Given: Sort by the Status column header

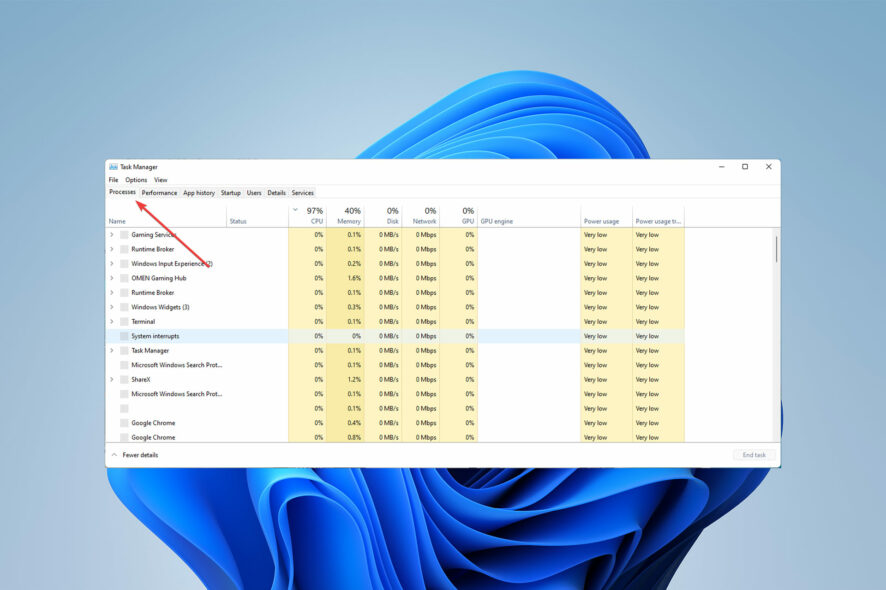Looking at the screenshot, I should pyautogui.click(x=258, y=216).
